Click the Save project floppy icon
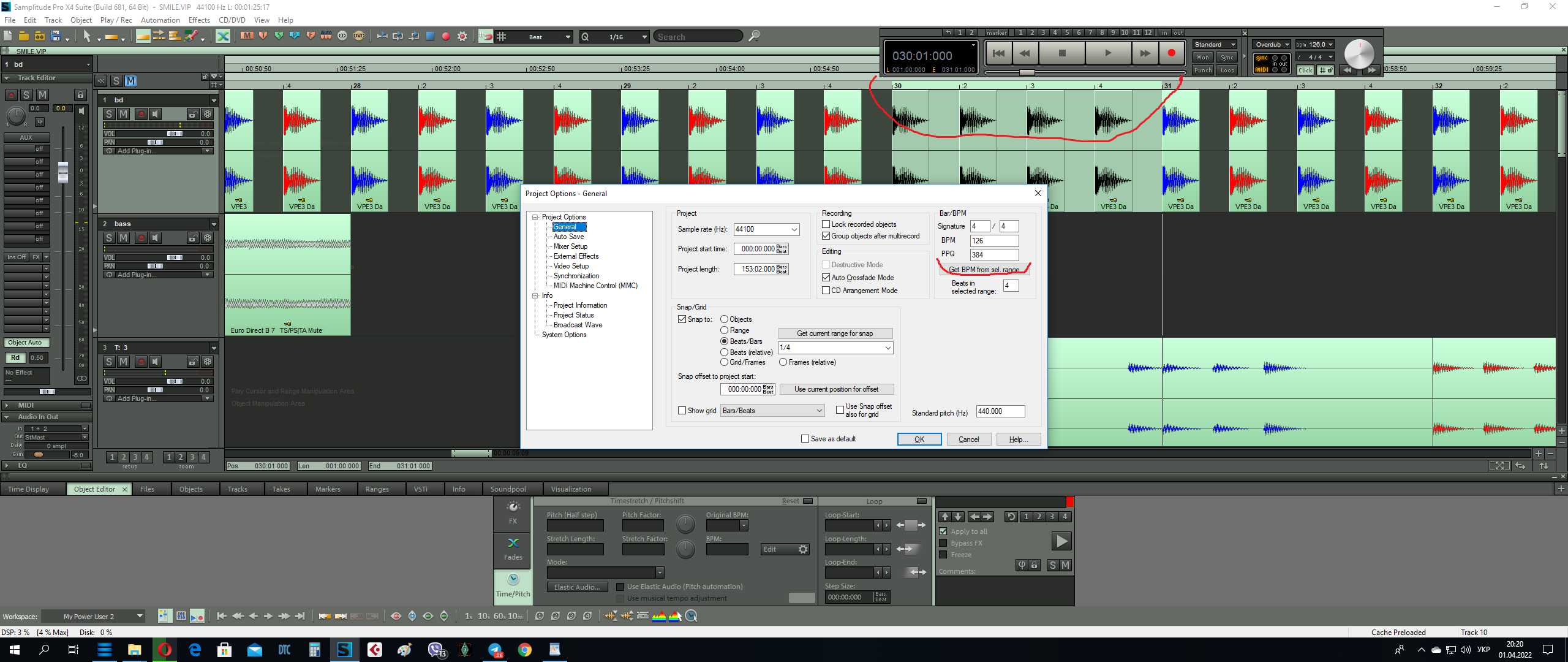 [x=56, y=36]
